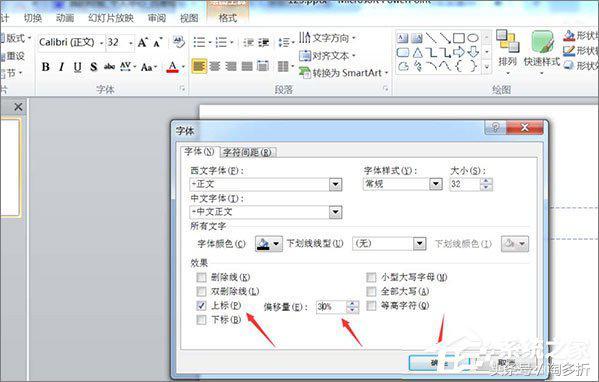This screenshot has height=382, width=599.
Task: Check 等高字符(Q) equalize height checkbox
Action: 371,306
